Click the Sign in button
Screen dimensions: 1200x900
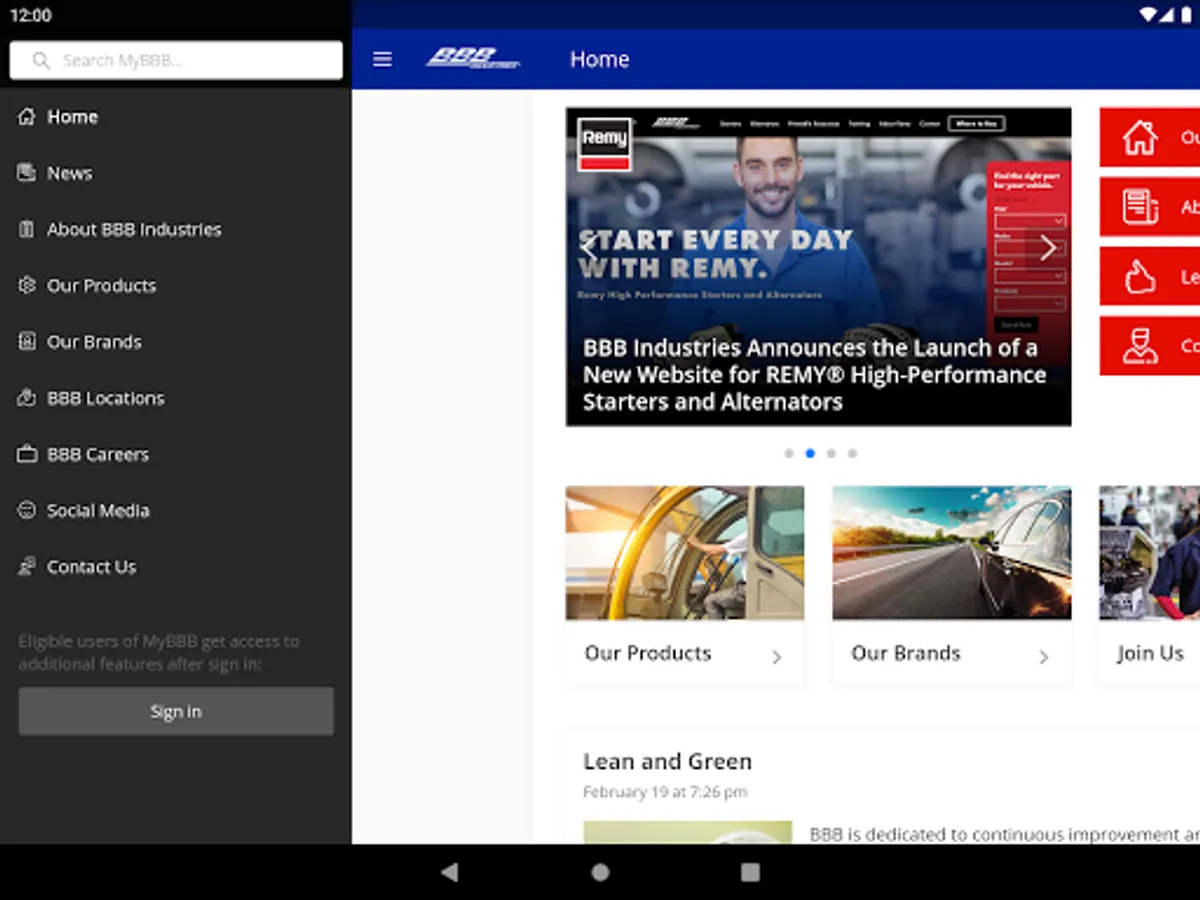(176, 711)
